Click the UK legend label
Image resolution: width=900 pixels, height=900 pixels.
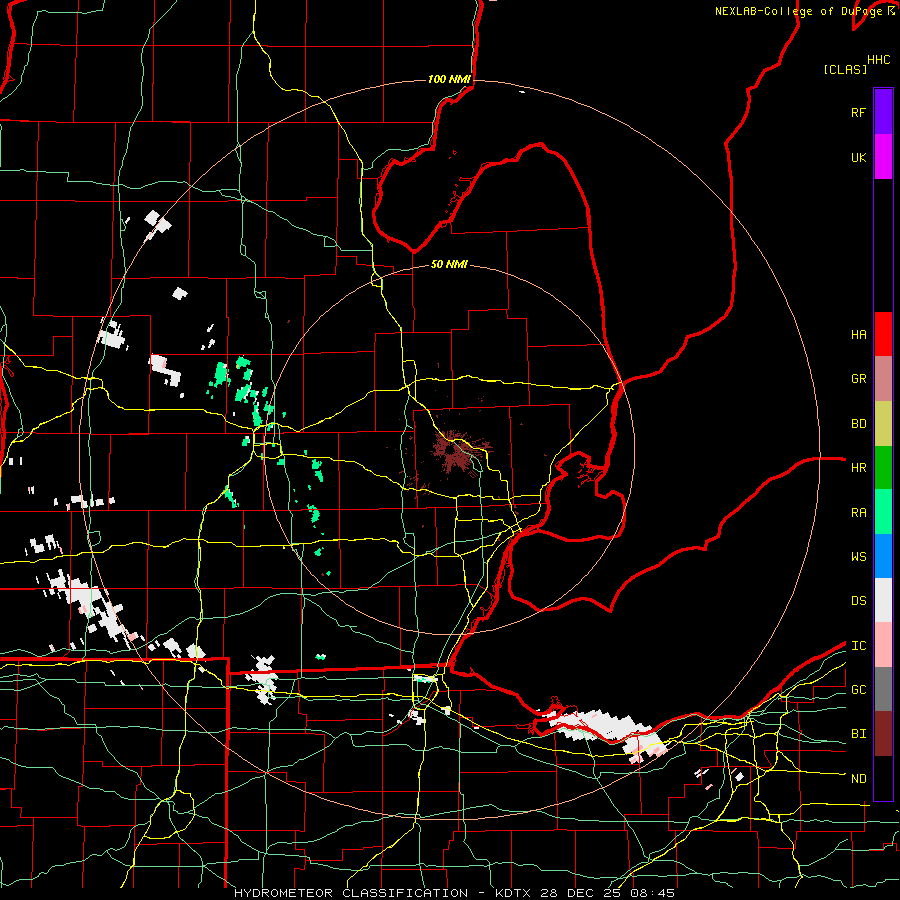pyautogui.click(x=858, y=157)
